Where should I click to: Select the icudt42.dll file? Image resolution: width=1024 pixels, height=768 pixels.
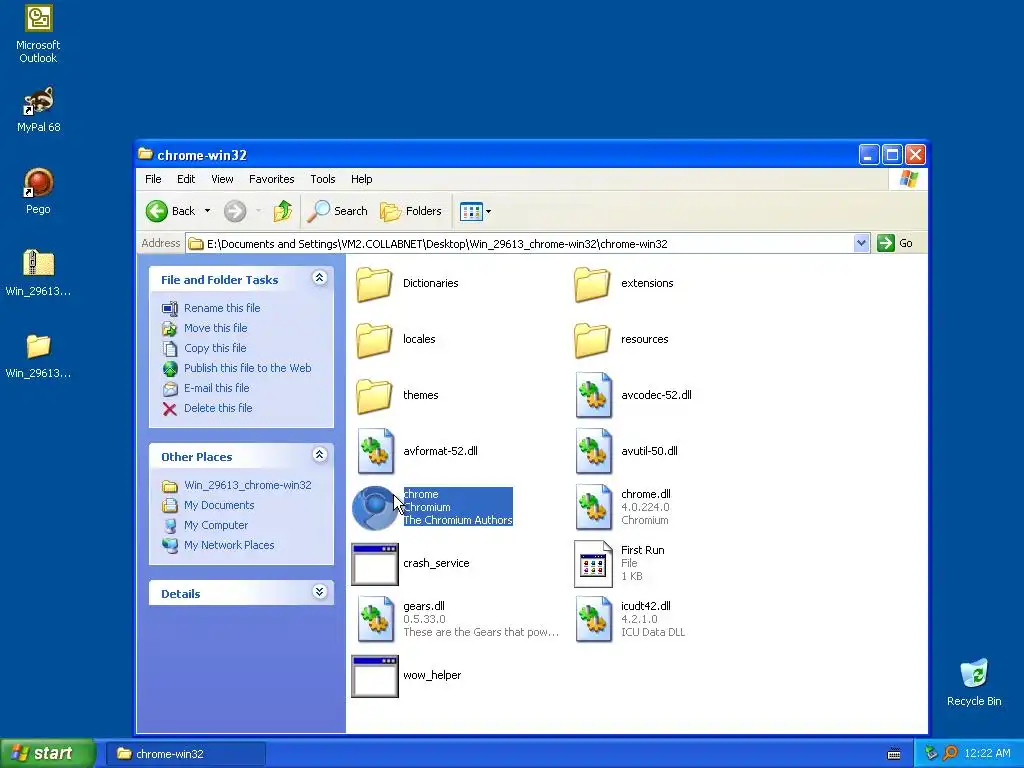click(x=630, y=619)
